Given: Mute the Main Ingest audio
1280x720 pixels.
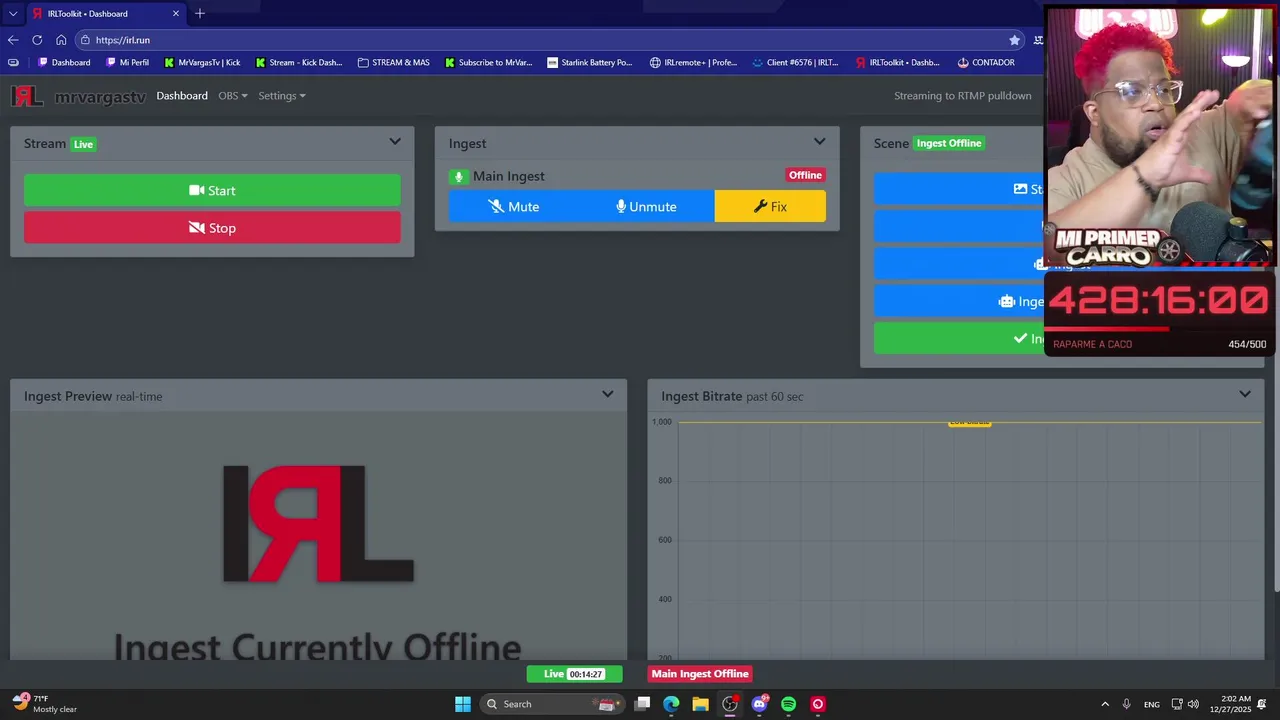Looking at the screenshot, I should coord(513,207).
